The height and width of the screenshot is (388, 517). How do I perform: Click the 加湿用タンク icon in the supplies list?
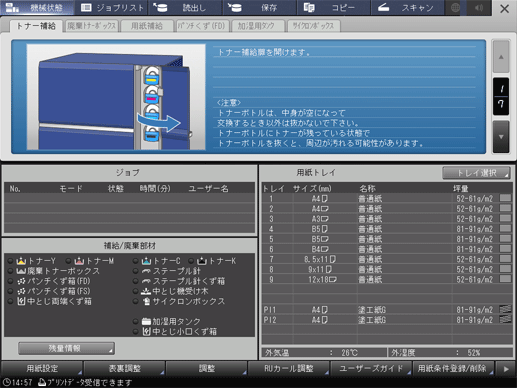click(146, 321)
